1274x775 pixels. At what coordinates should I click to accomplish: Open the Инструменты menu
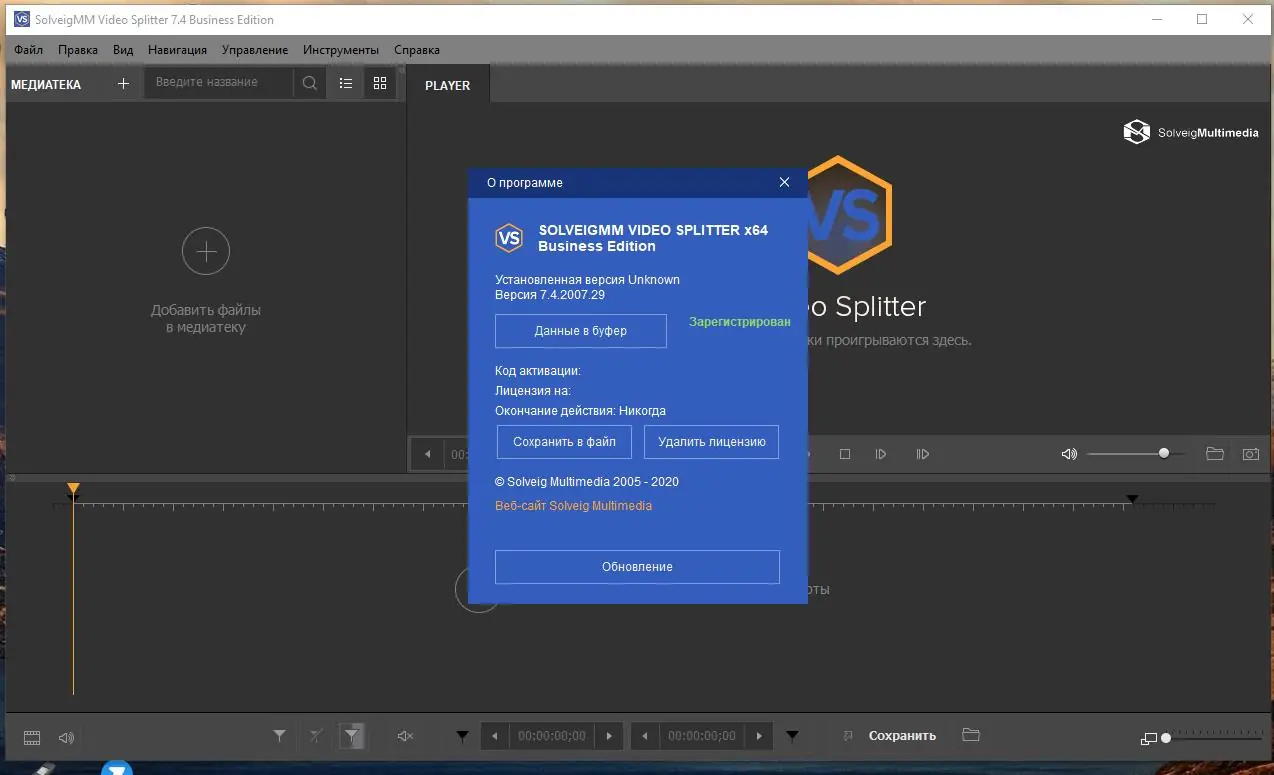pos(340,49)
